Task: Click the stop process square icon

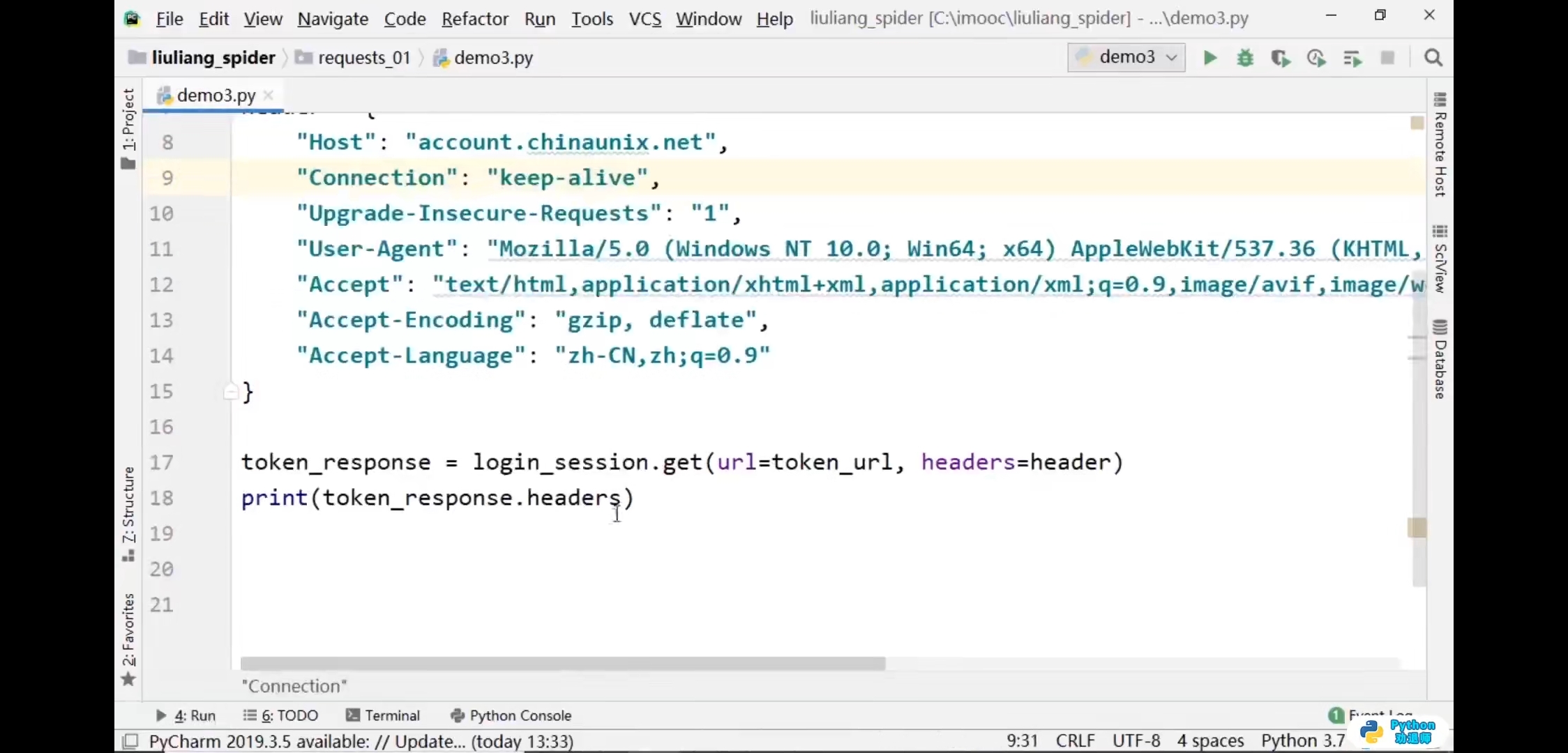Action: pyautogui.click(x=1387, y=58)
